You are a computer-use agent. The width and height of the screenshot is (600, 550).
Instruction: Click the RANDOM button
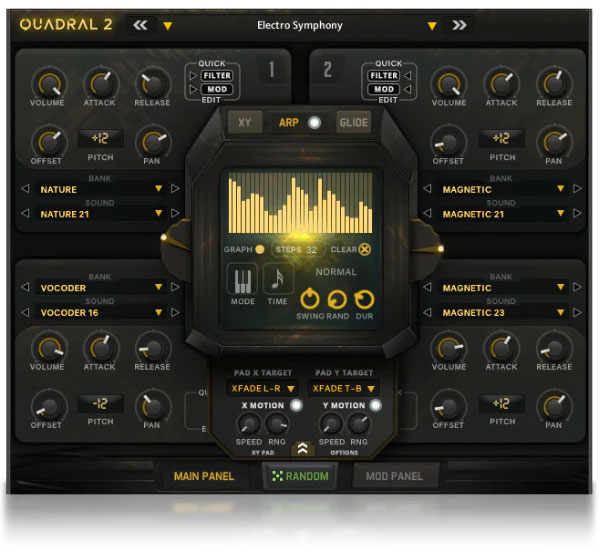point(300,476)
